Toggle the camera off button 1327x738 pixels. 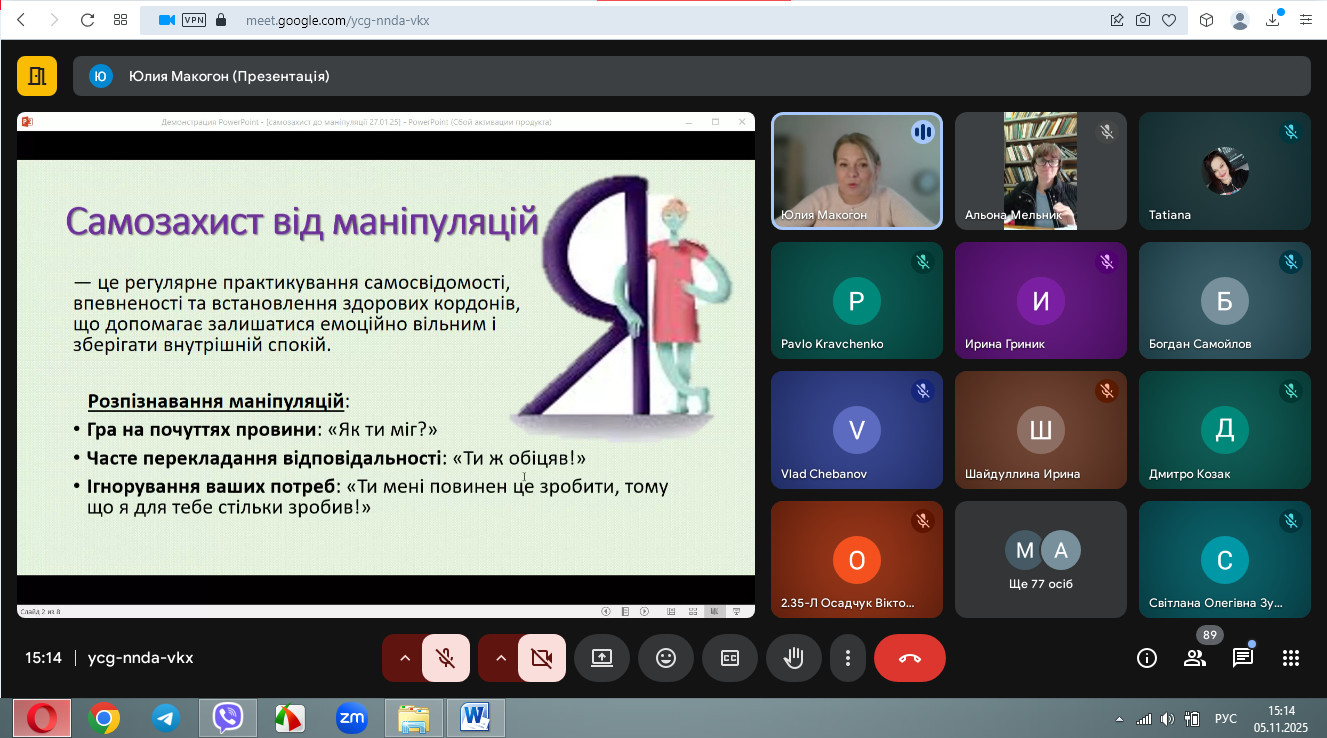point(542,658)
